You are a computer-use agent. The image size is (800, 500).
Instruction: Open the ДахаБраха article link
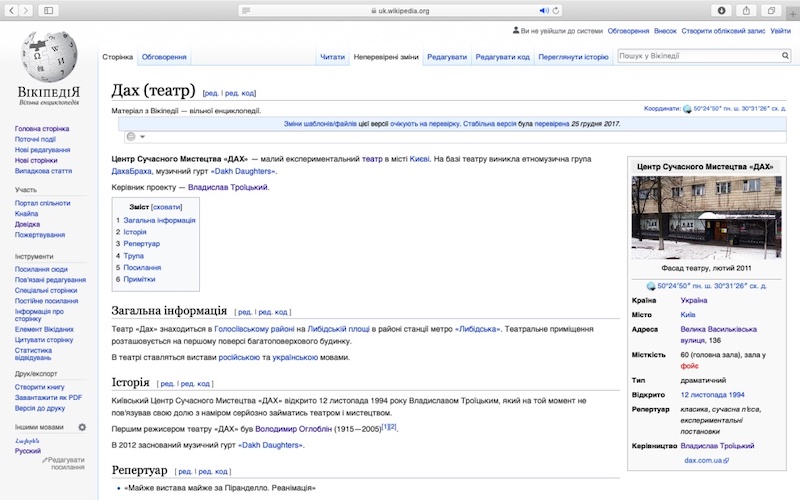pos(131,171)
